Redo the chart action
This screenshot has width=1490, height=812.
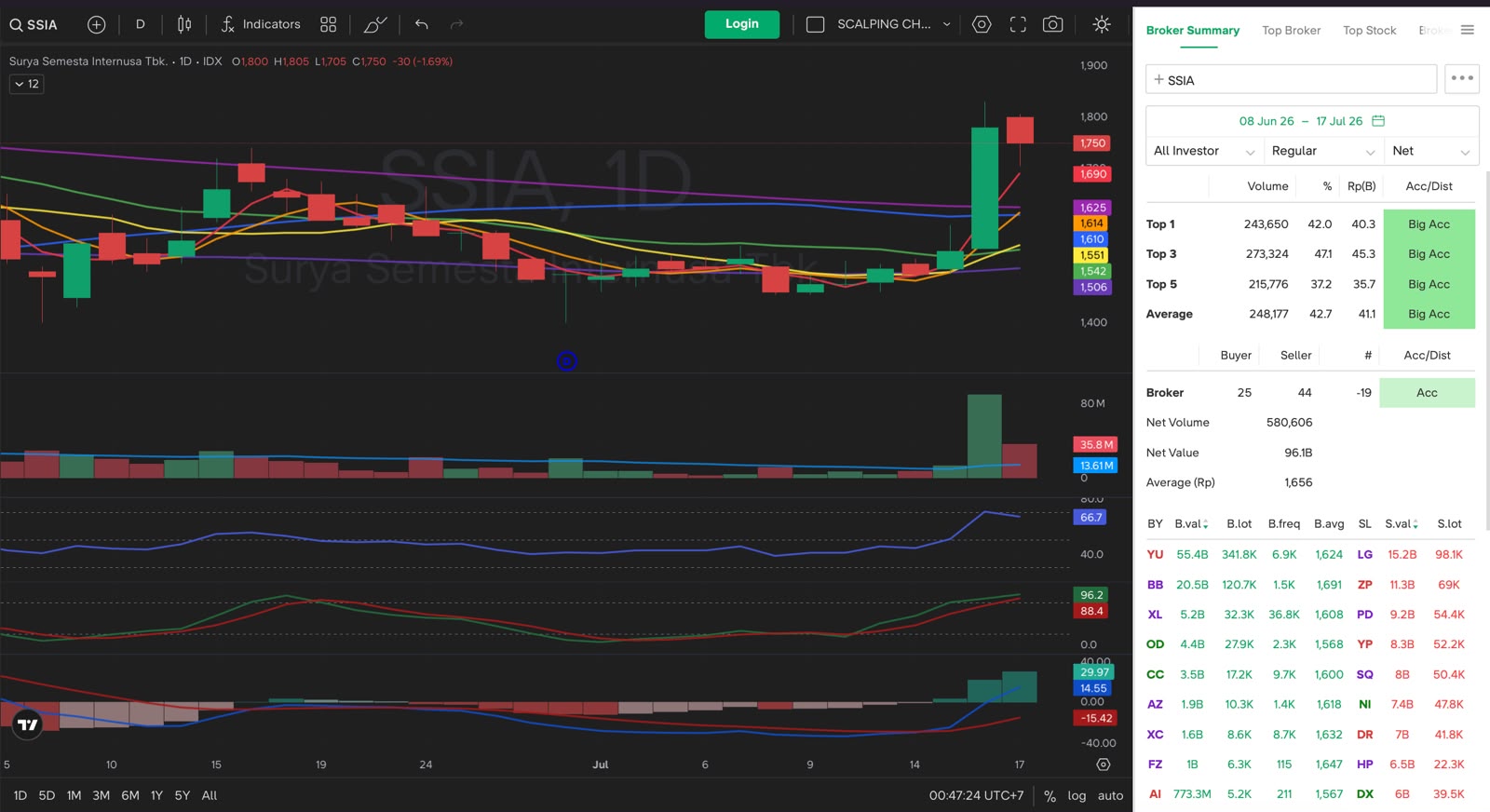click(x=456, y=24)
